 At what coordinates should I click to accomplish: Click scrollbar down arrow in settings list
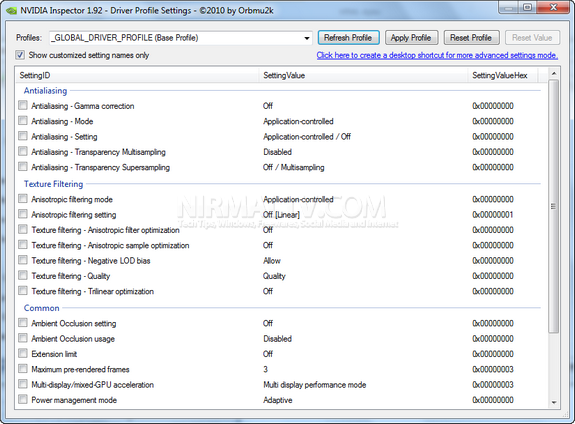[x=554, y=402]
